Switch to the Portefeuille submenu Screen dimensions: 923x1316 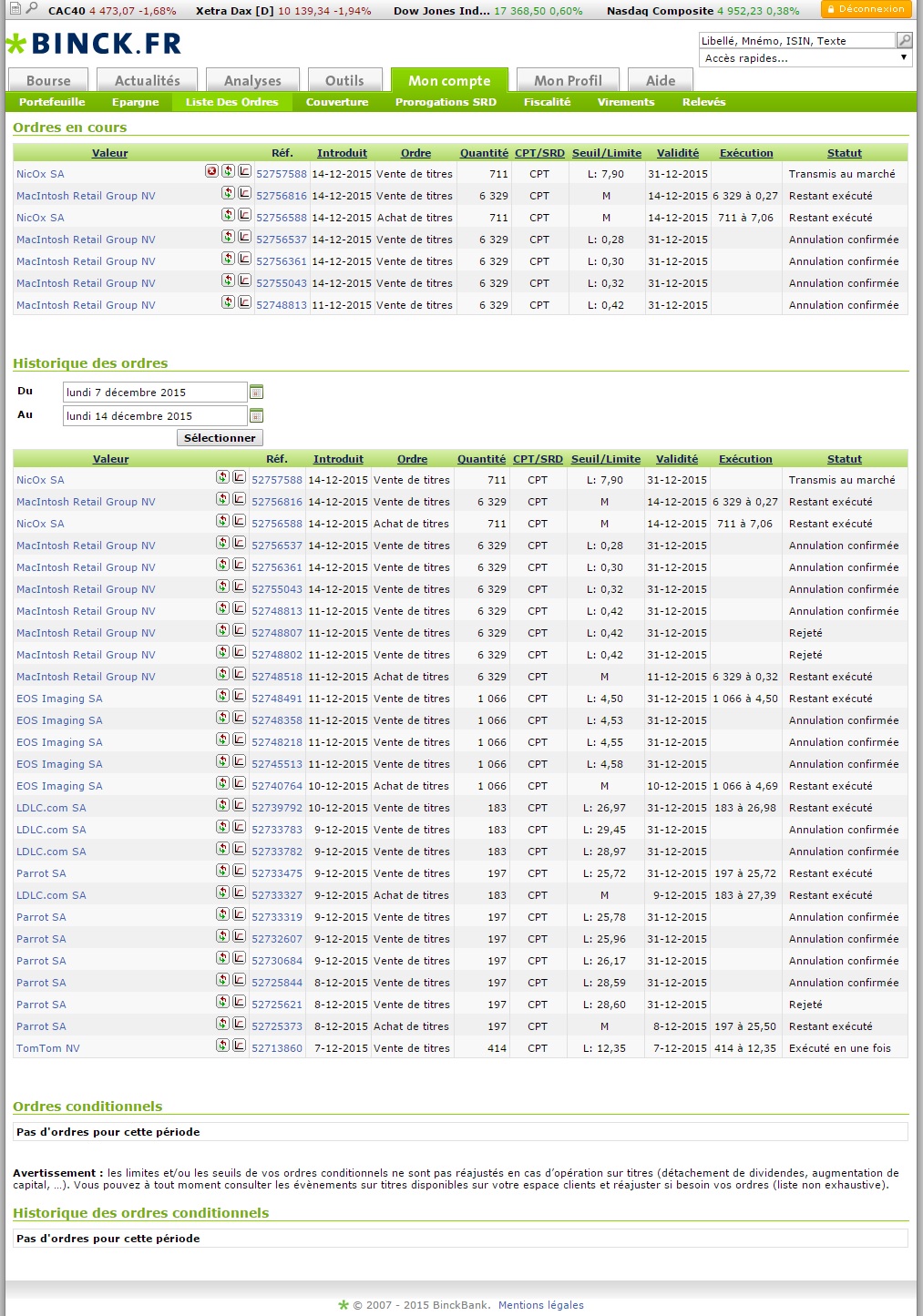tap(52, 102)
